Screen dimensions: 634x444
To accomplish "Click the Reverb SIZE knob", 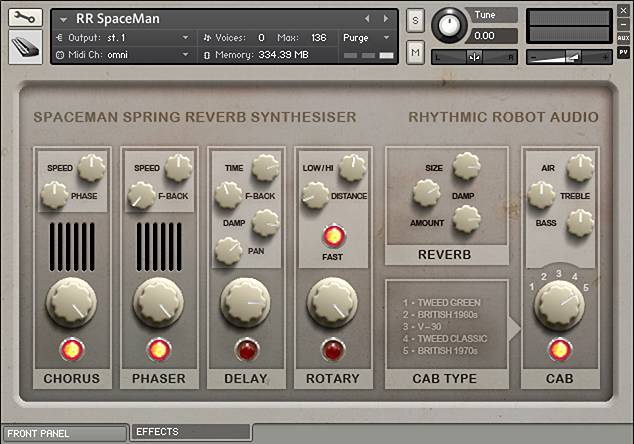I will pos(466,166).
